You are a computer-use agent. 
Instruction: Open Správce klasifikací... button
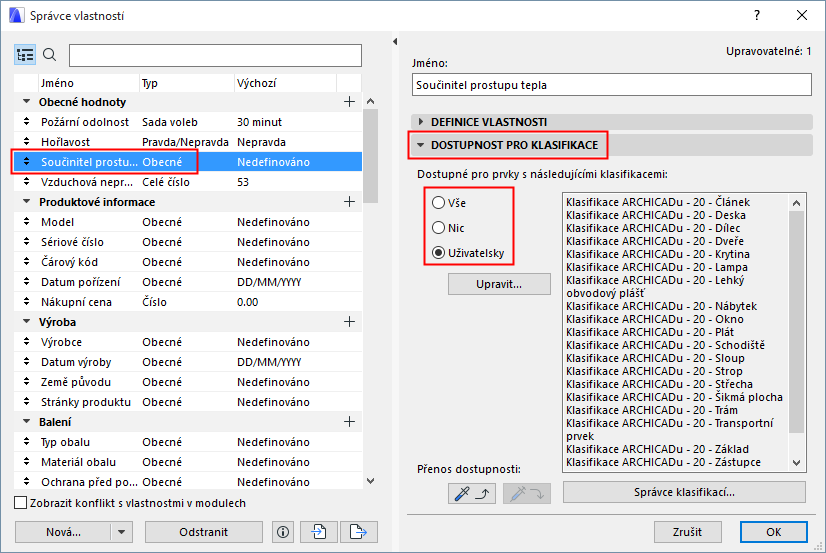click(x=684, y=492)
